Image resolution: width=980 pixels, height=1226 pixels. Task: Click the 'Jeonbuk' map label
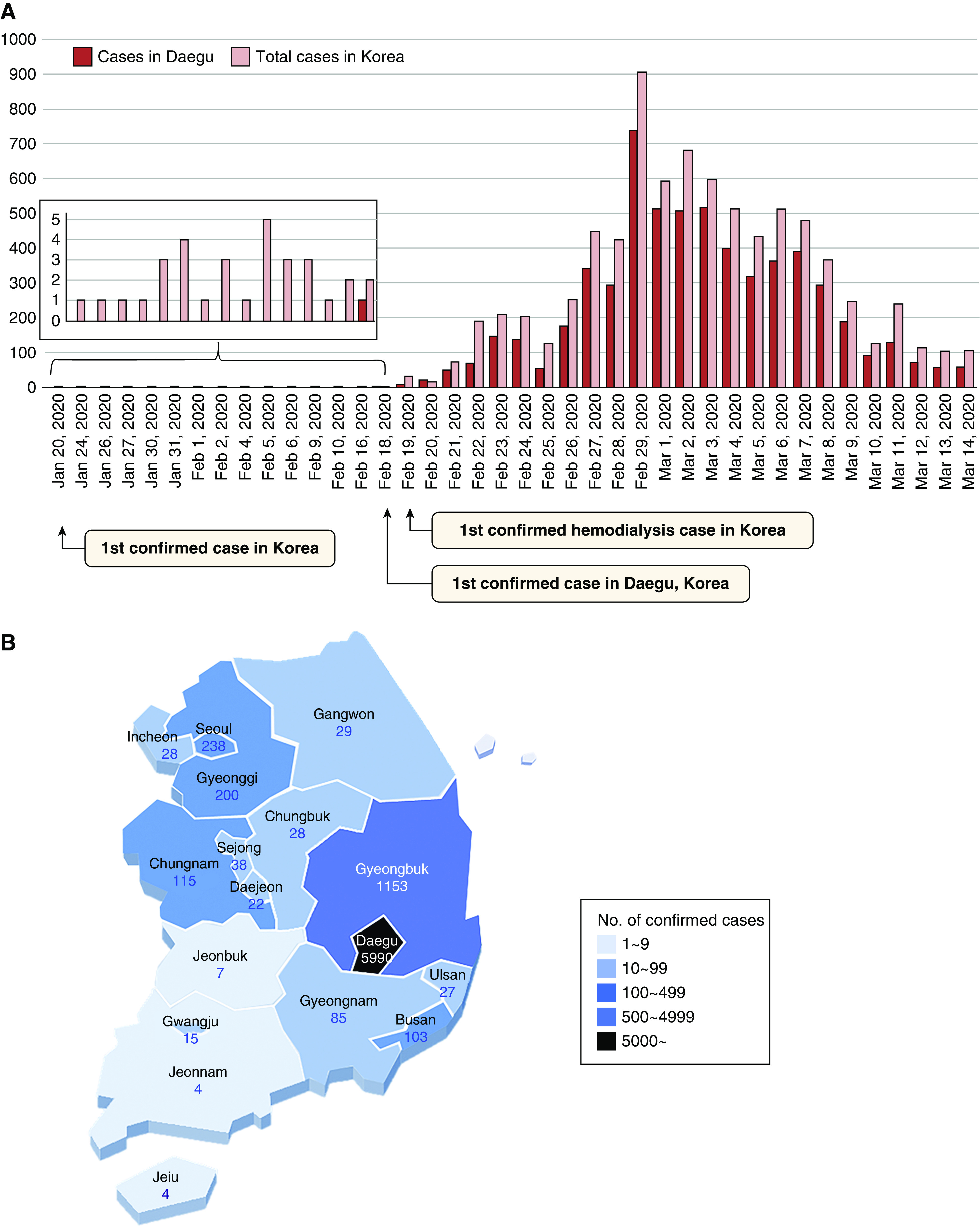pos(220,956)
